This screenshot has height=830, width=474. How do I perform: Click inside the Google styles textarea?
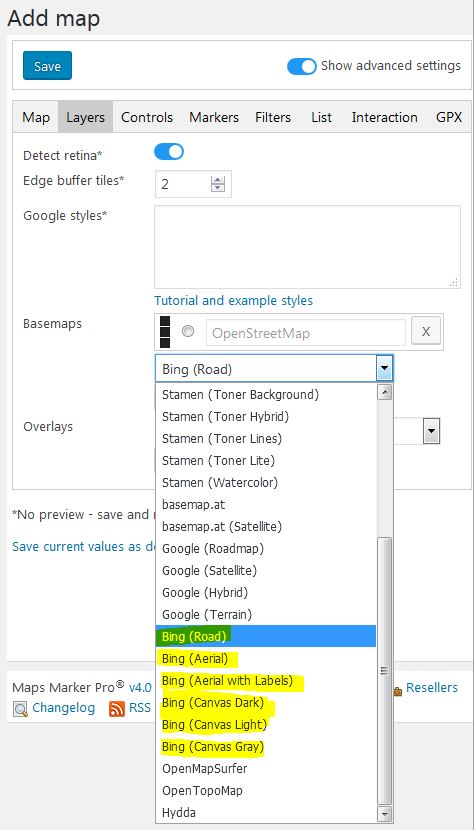[x=307, y=247]
